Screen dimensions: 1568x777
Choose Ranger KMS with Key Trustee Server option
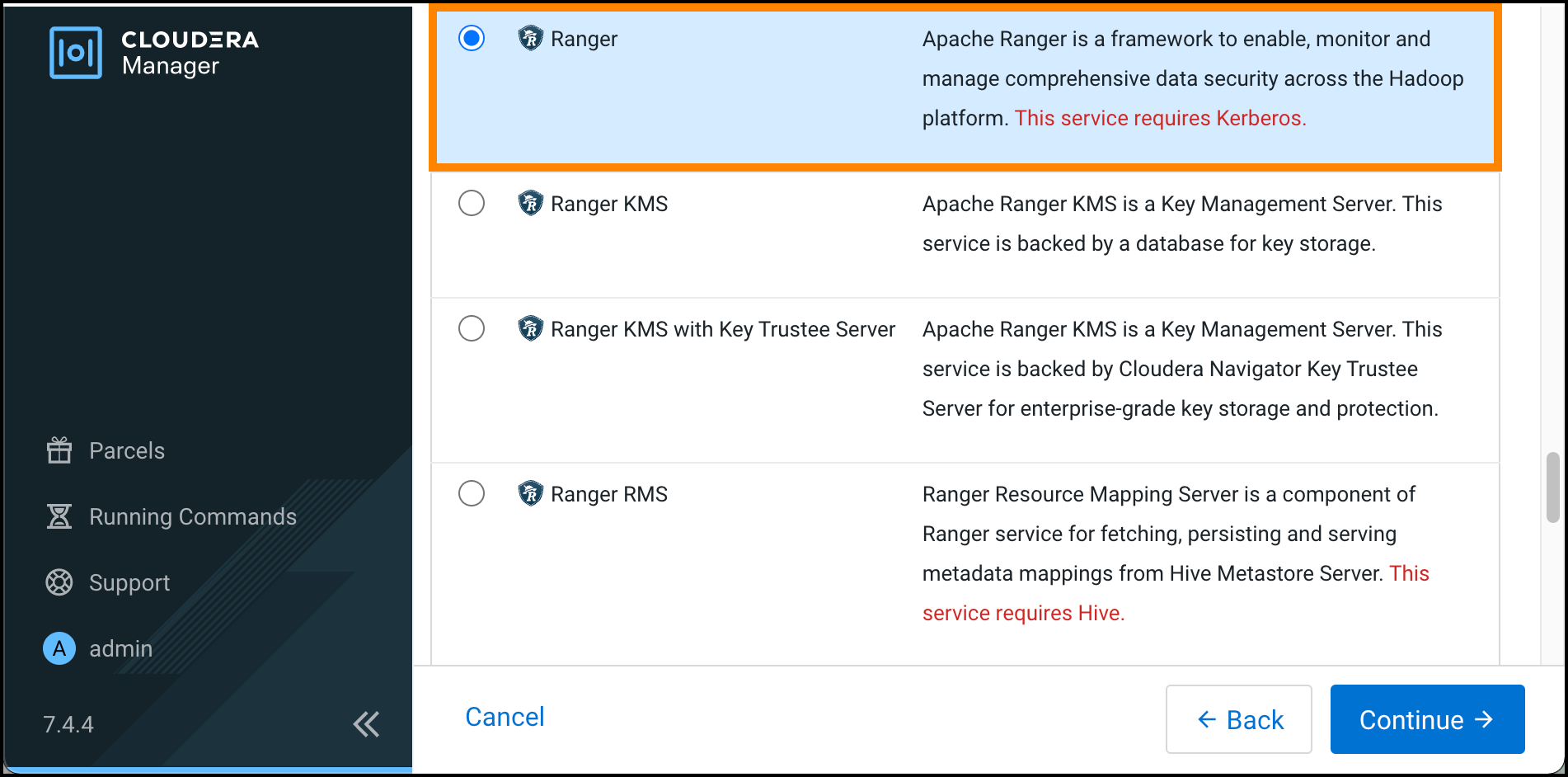click(472, 328)
